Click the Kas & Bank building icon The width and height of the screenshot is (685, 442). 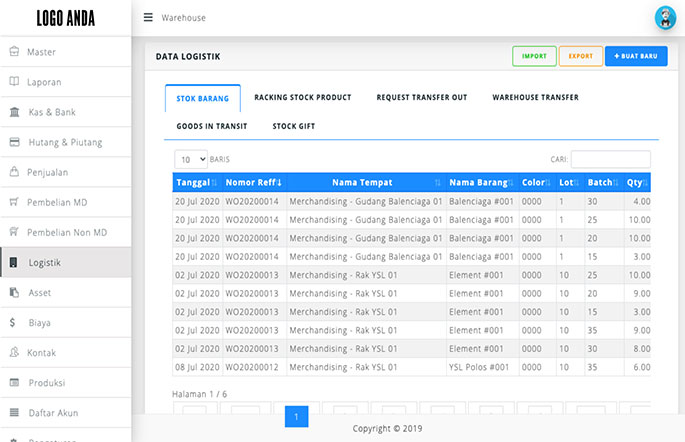click(x=14, y=112)
